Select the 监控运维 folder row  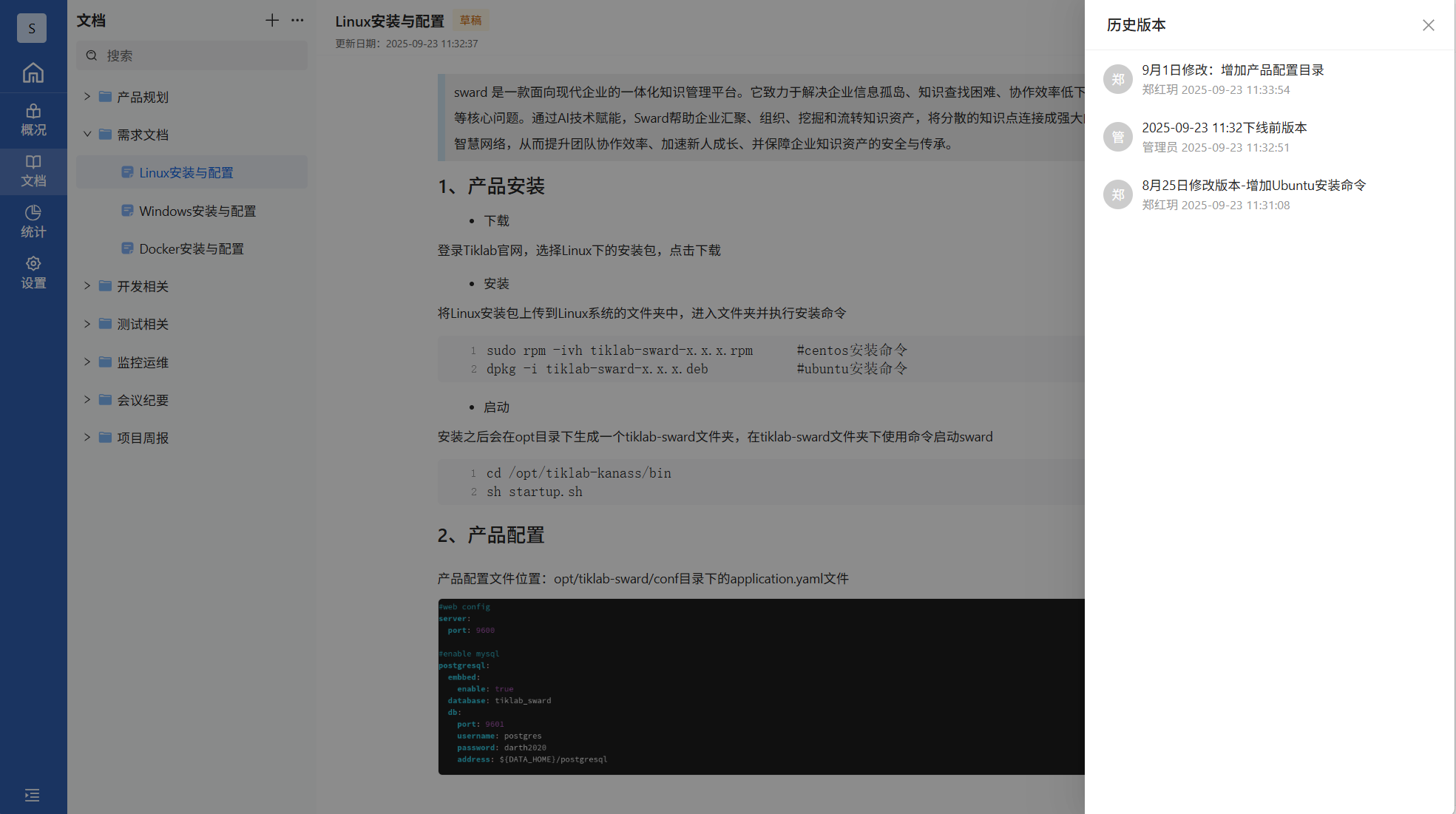[192, 362]
